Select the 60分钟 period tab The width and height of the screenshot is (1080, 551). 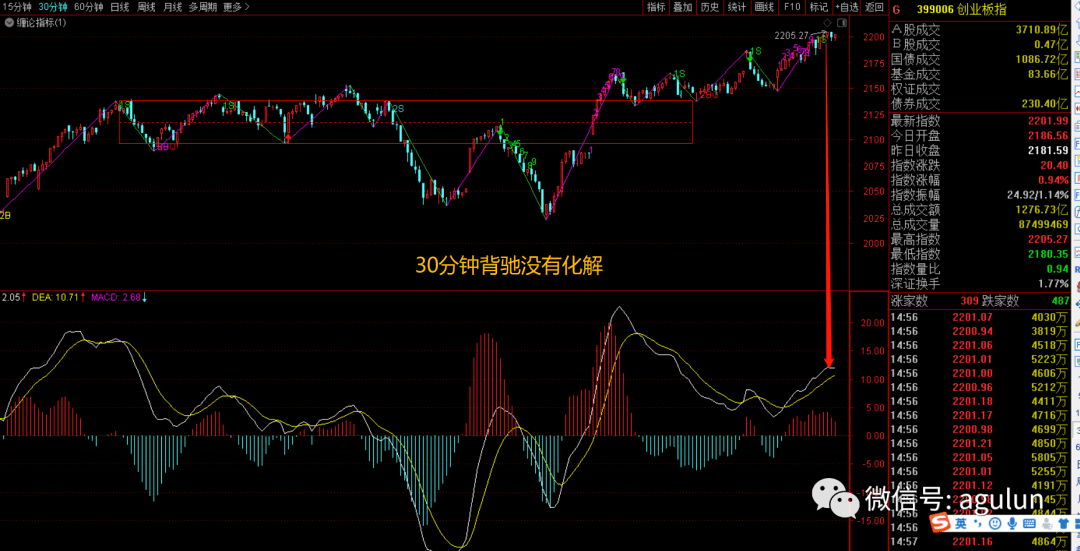point(87,7)
